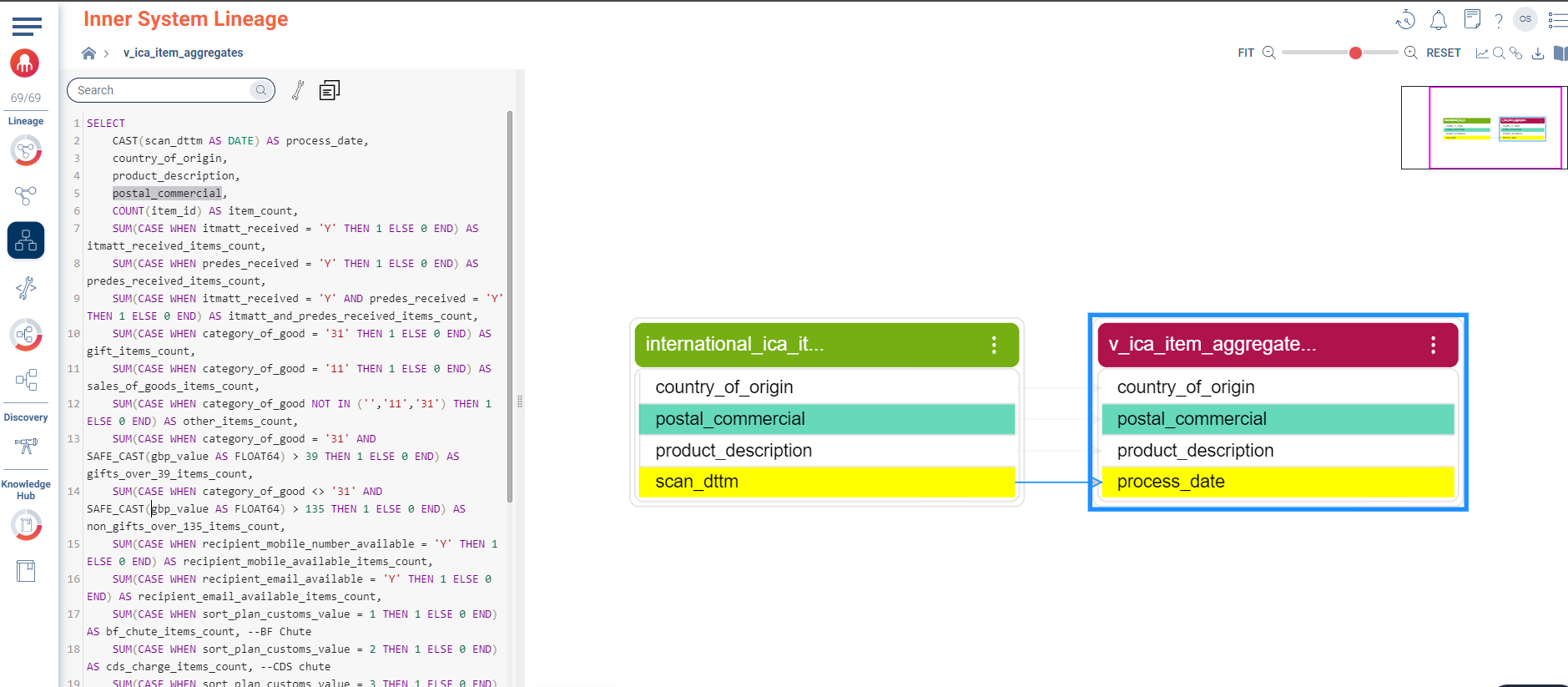1568x687 pixels.
Task: Open the help question mark icon
Action: 1499,21
